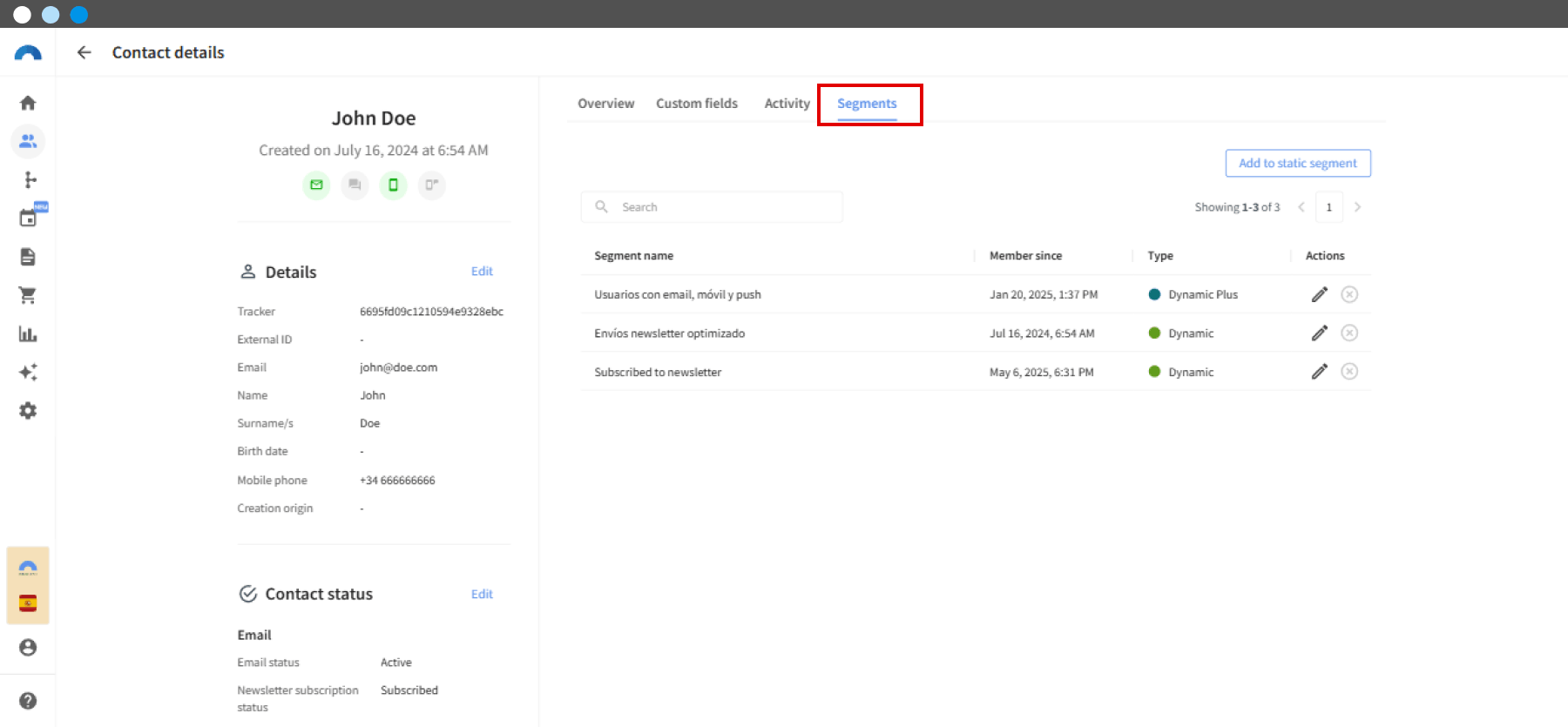Click the green email channel icon
Screen dimensions: 1568x727
(316, 185)
